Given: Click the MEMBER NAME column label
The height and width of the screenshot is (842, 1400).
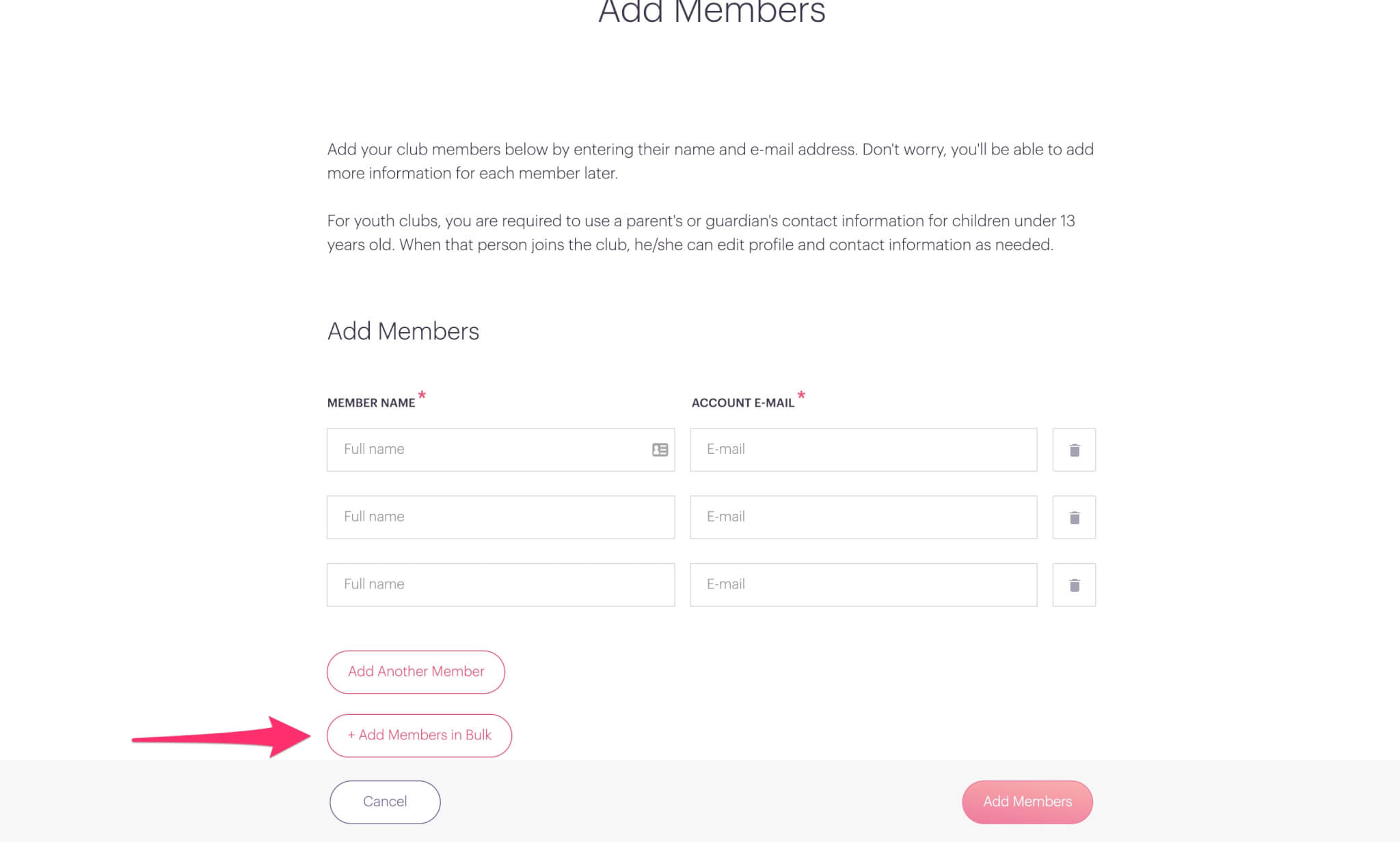Looking at the screenshot, I should pyautogui.click(x=371, y=403).
